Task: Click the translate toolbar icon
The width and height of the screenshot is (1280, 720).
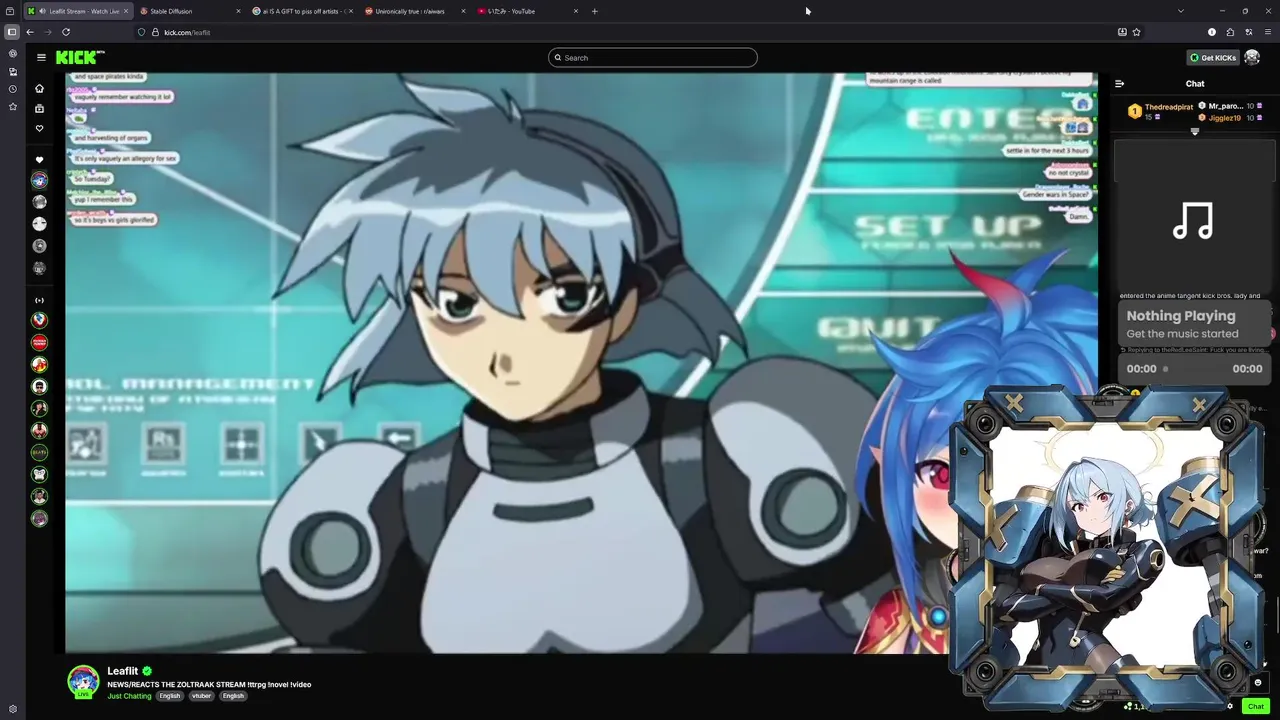Action: click(x=1249, y=32)
